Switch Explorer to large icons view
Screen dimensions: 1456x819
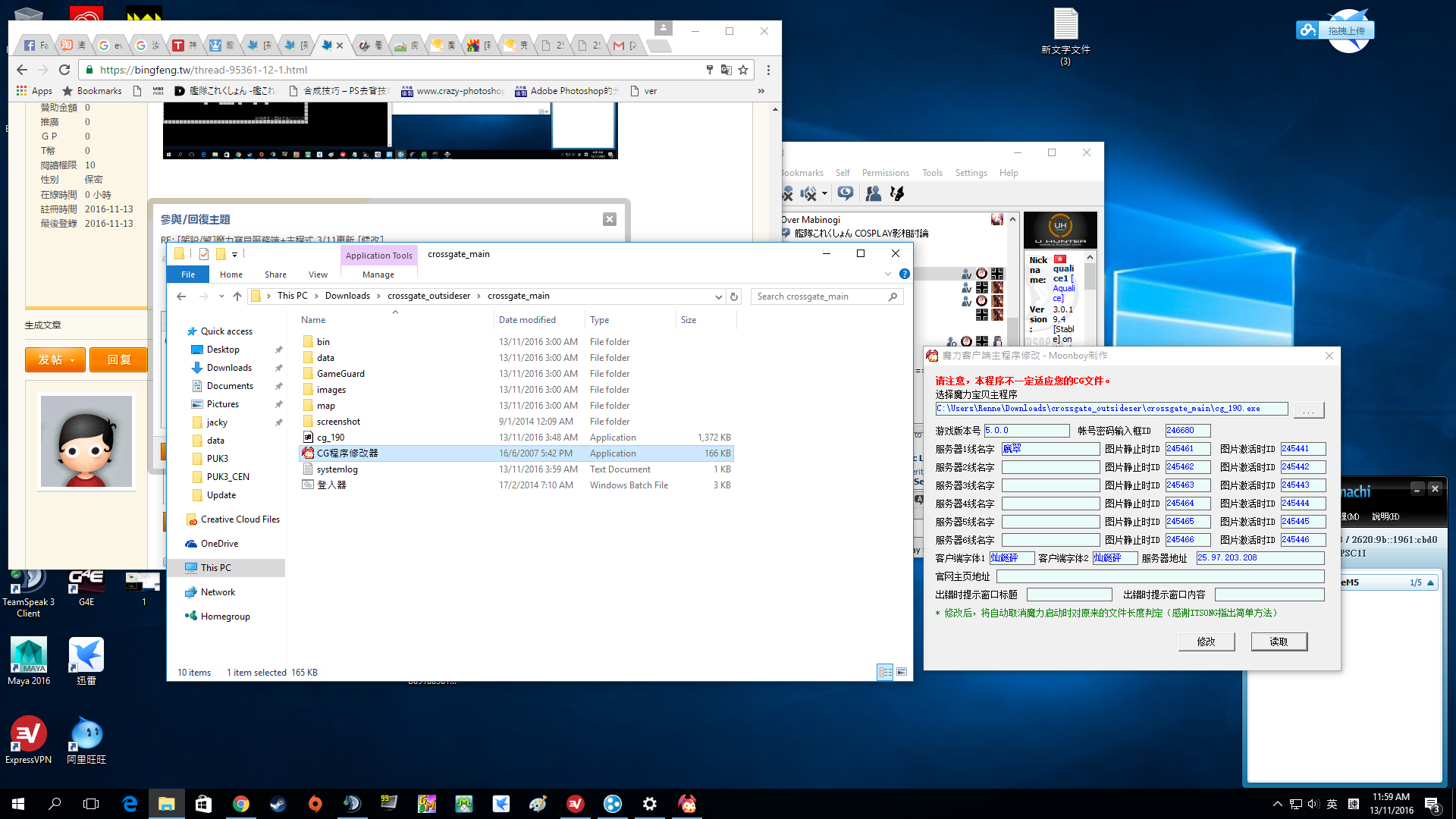click(902, 672)
